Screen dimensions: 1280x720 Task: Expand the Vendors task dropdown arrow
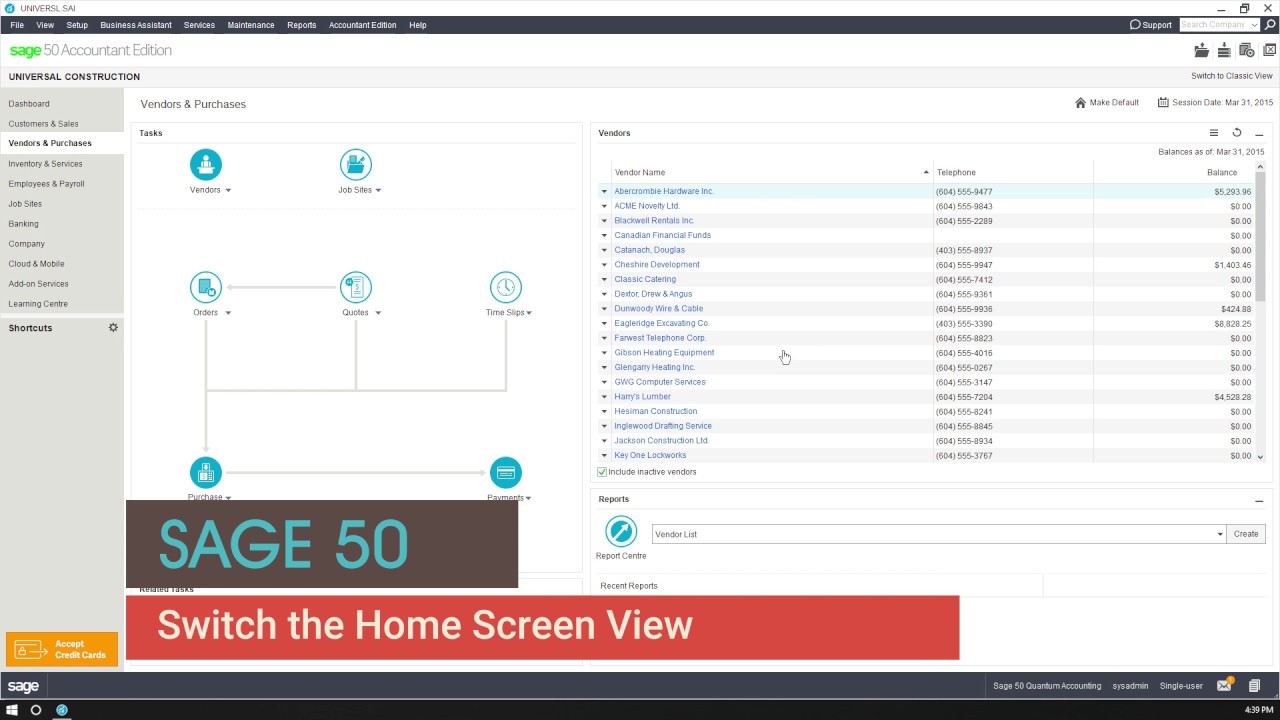click(228, 190)
